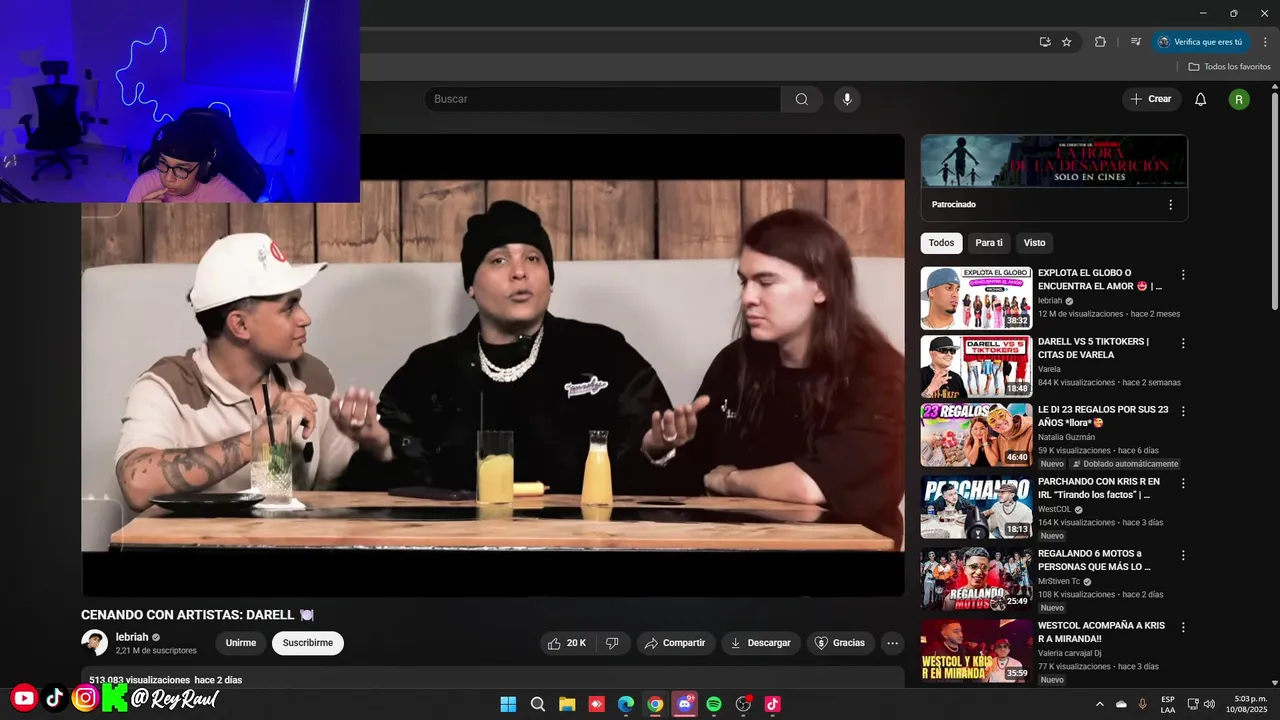Image resolution: width=1280 pixels, height=720 pixels.
Task: Click the Compartir share button
Action: pos(676,643)
